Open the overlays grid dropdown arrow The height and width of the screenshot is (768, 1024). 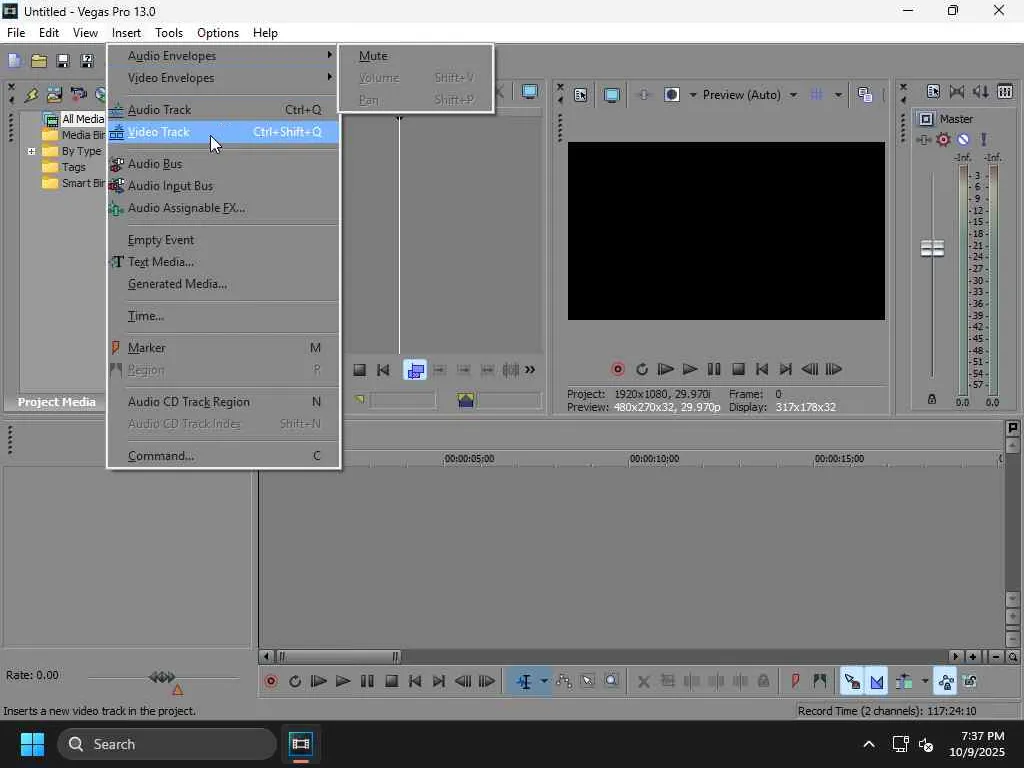[x=838, y=95]
